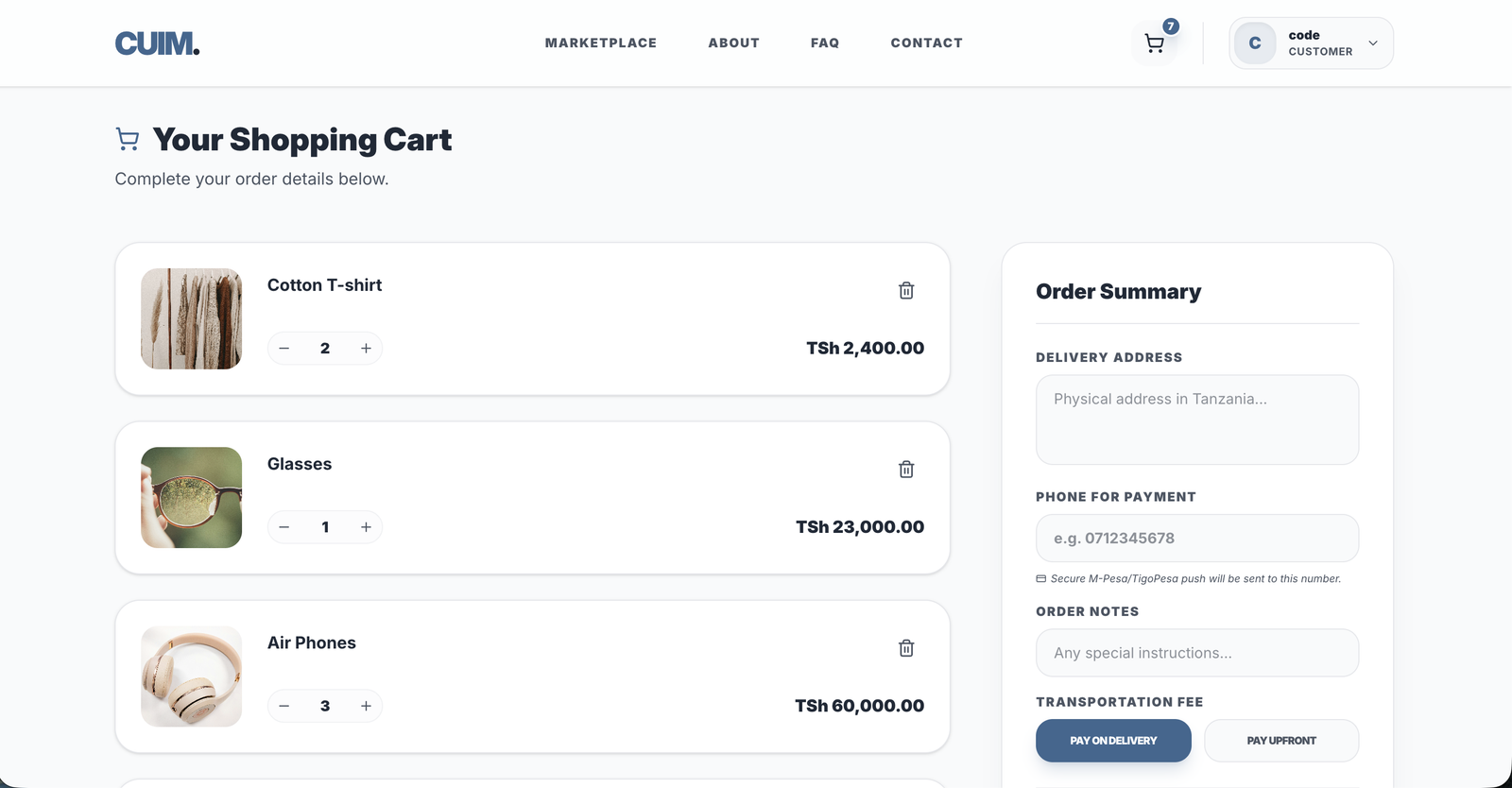
Task: Open the About page
Action: pyautogui.click(x=734, y=43)
